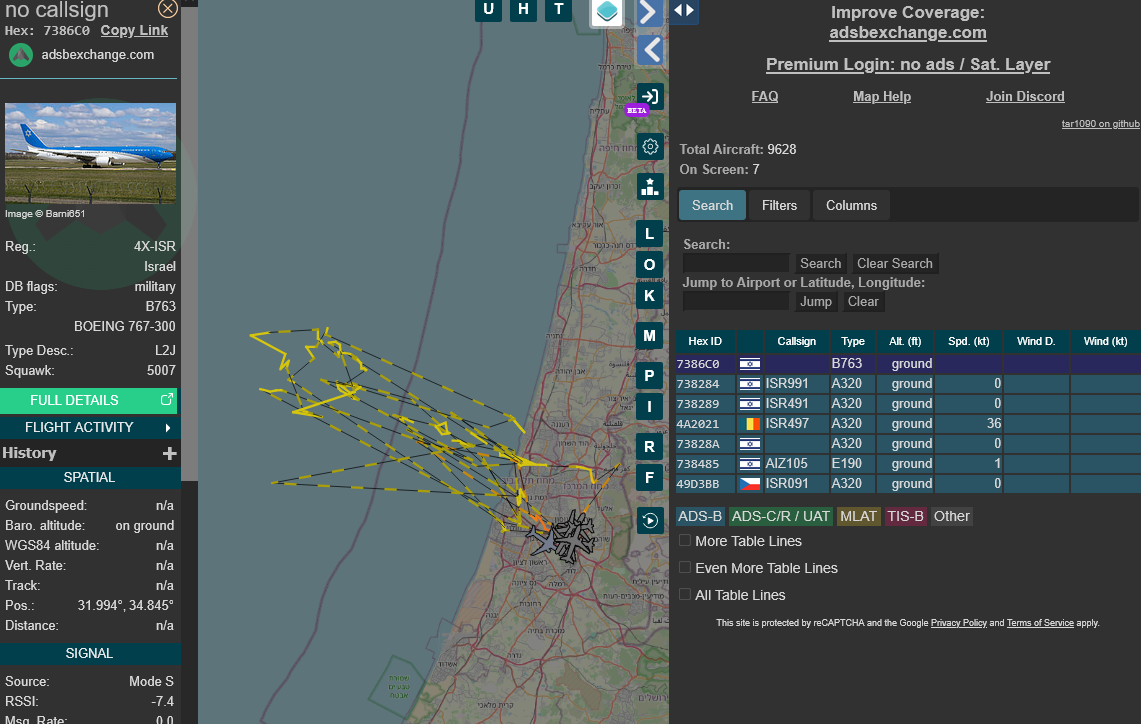Click the adsbexchange logo icon
The height and width of the screenshot is (724, 1141).
20,55
